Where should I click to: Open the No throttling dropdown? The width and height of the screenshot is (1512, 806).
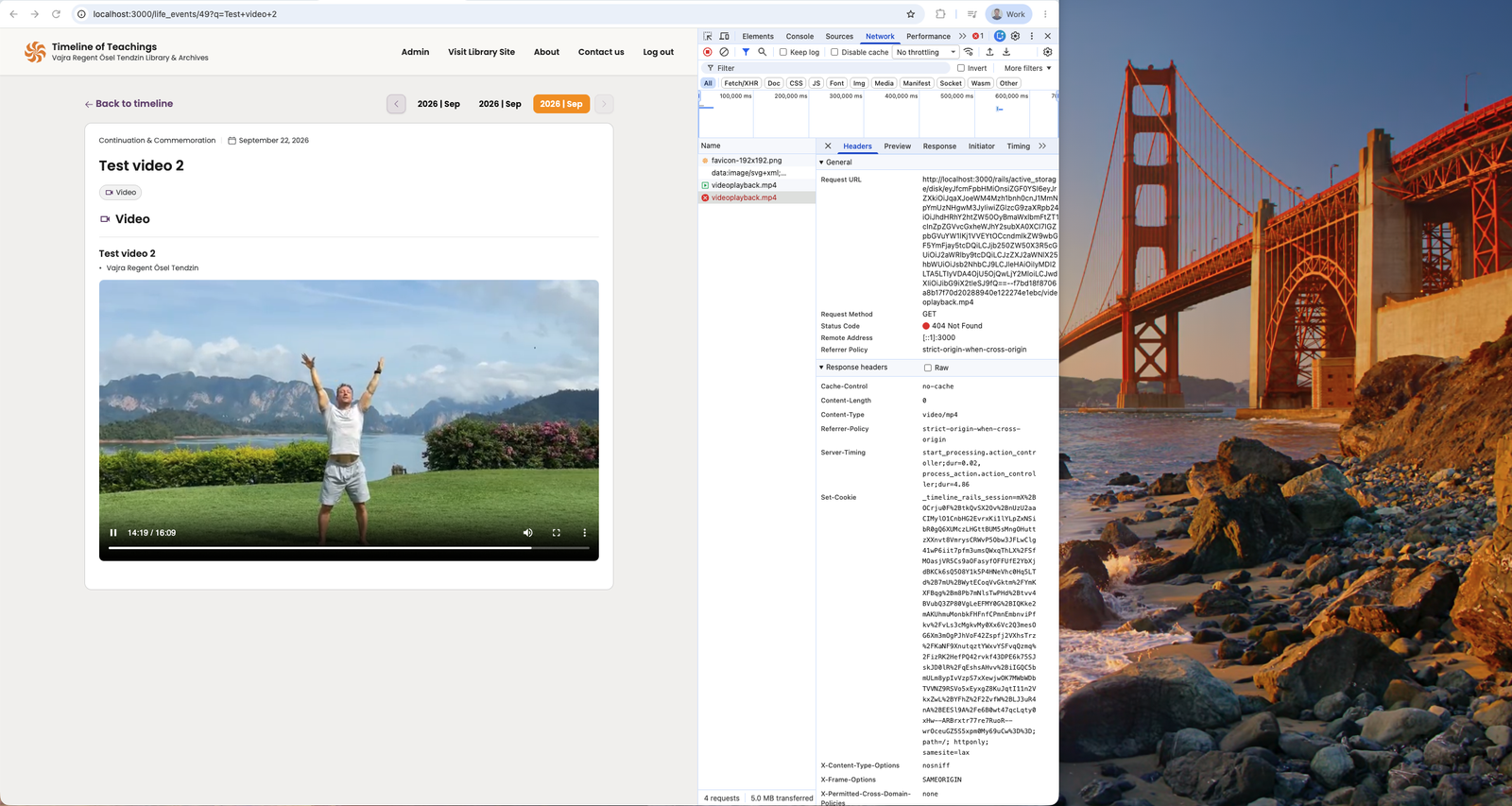pos(926,52)
